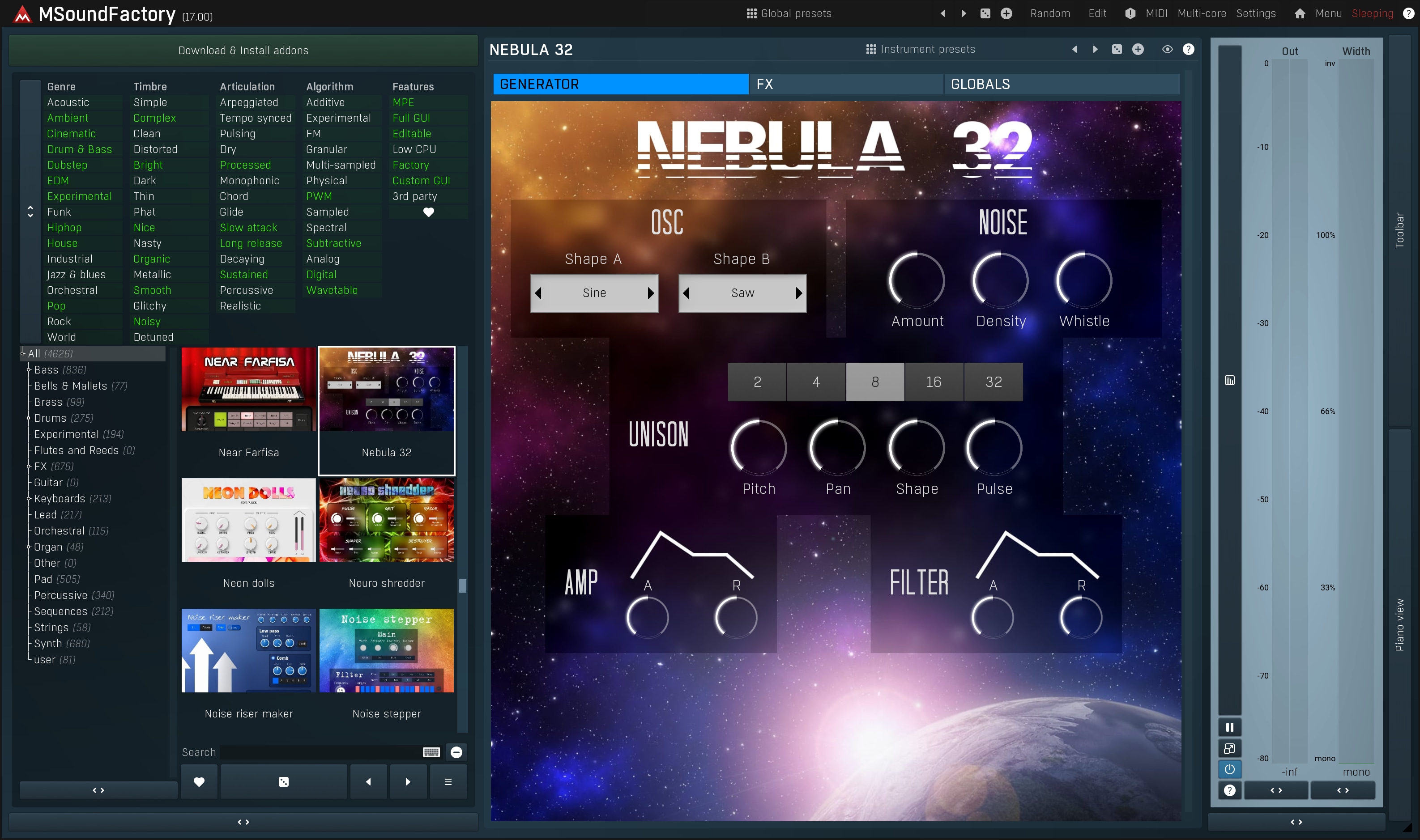1420x840 pixels.
Task: Select the Neuro shredder preset thumbnail
Action: [386, 520]
